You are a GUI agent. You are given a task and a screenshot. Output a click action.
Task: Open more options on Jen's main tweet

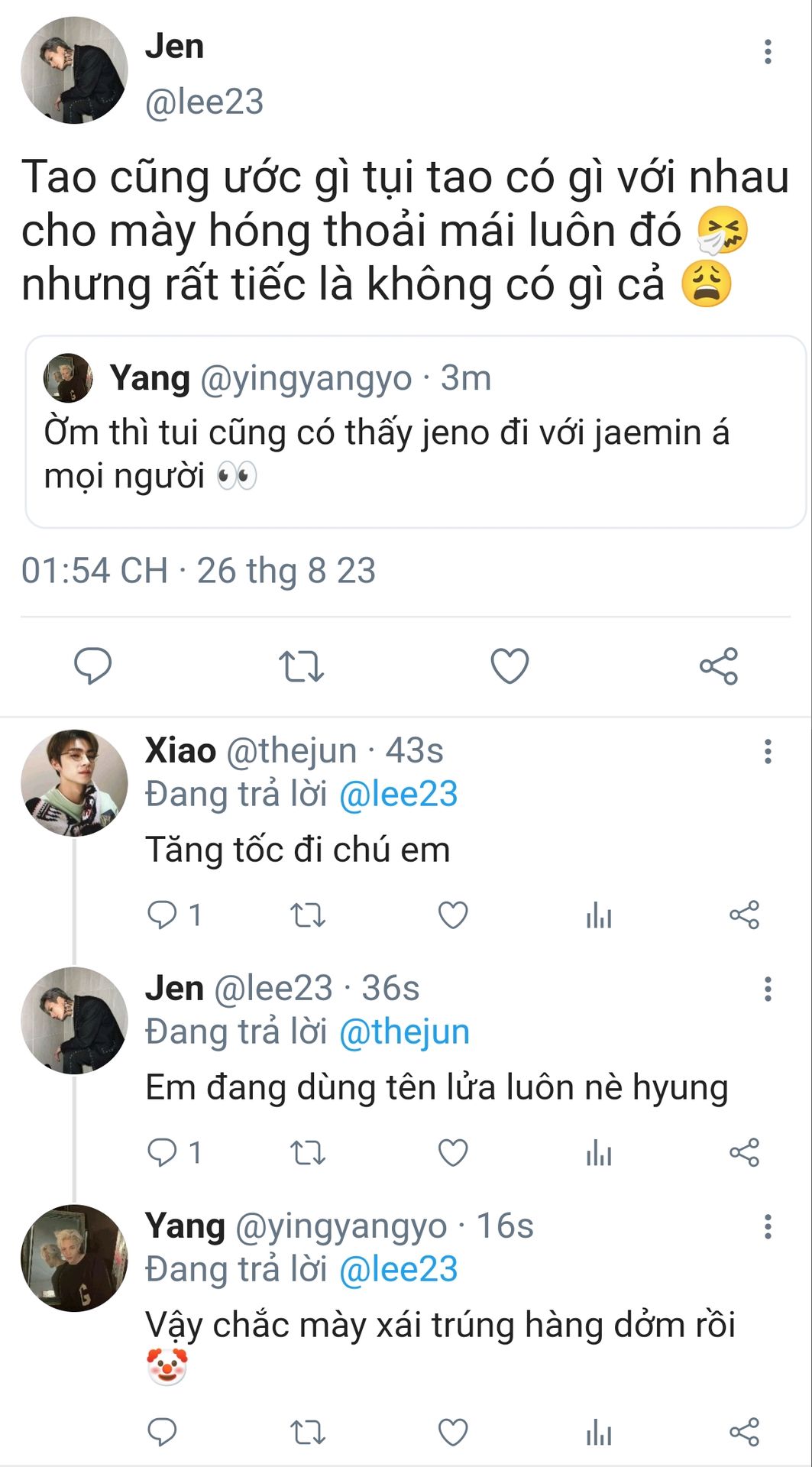pyautogui.click(x=768, y=52)
